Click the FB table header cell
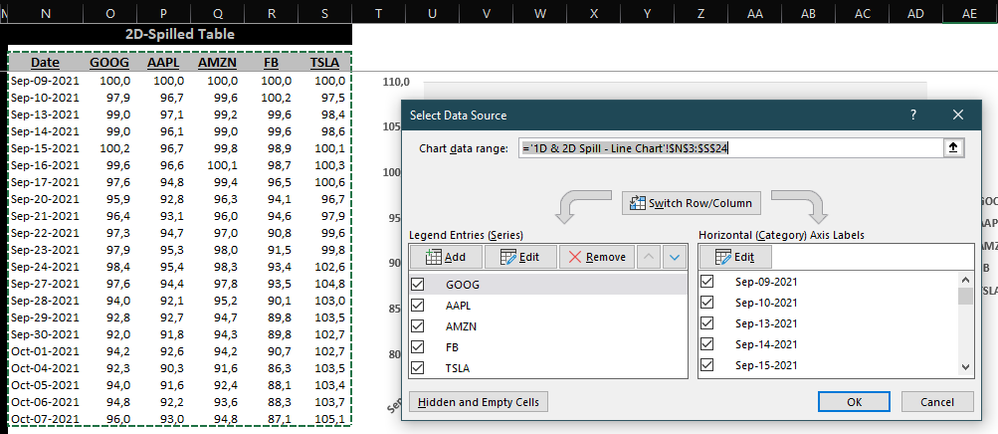The width and height of the screenshot is (998, 434). (272, 62)
